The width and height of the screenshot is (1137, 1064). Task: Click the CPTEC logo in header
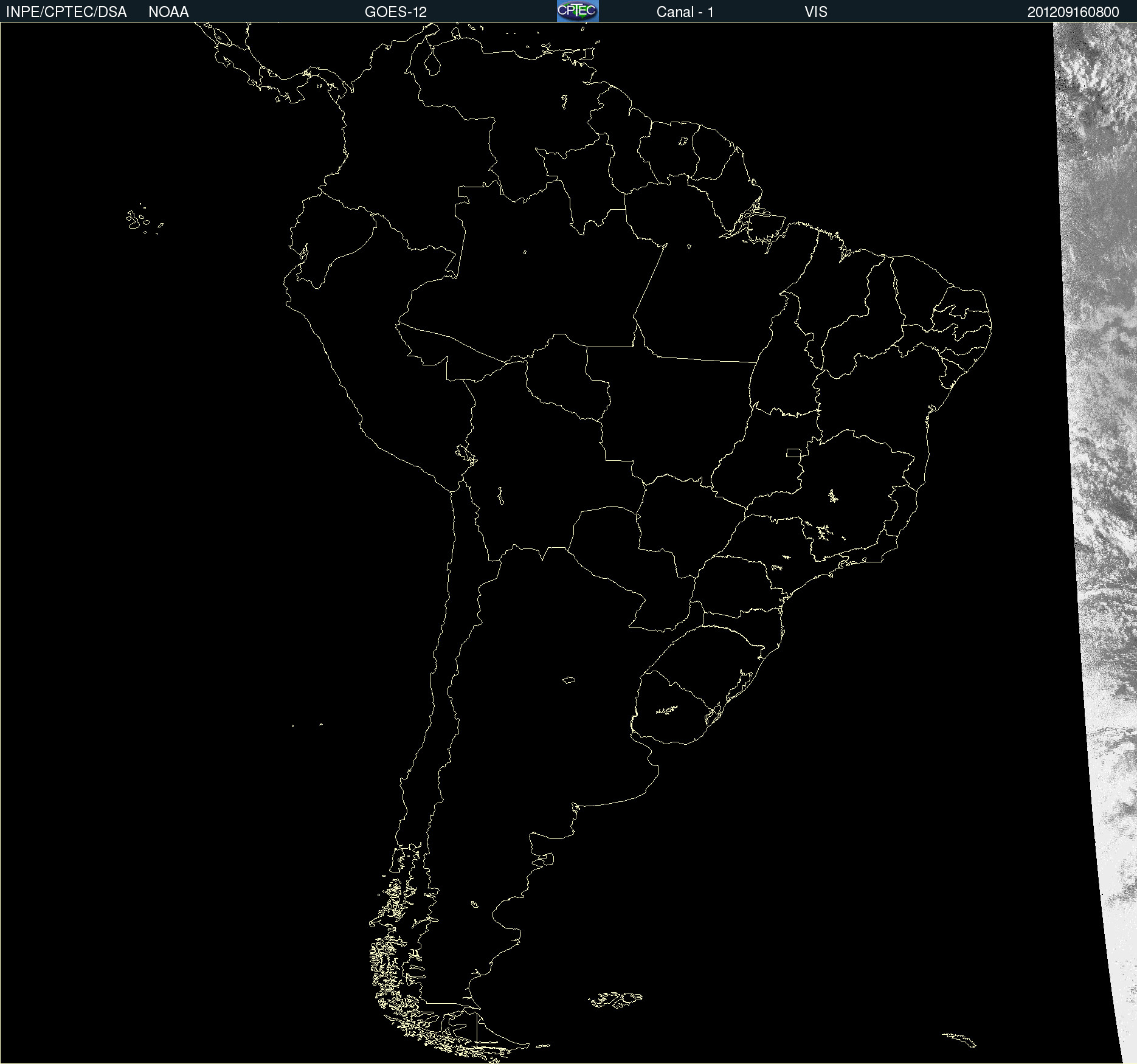click(578, 11)
